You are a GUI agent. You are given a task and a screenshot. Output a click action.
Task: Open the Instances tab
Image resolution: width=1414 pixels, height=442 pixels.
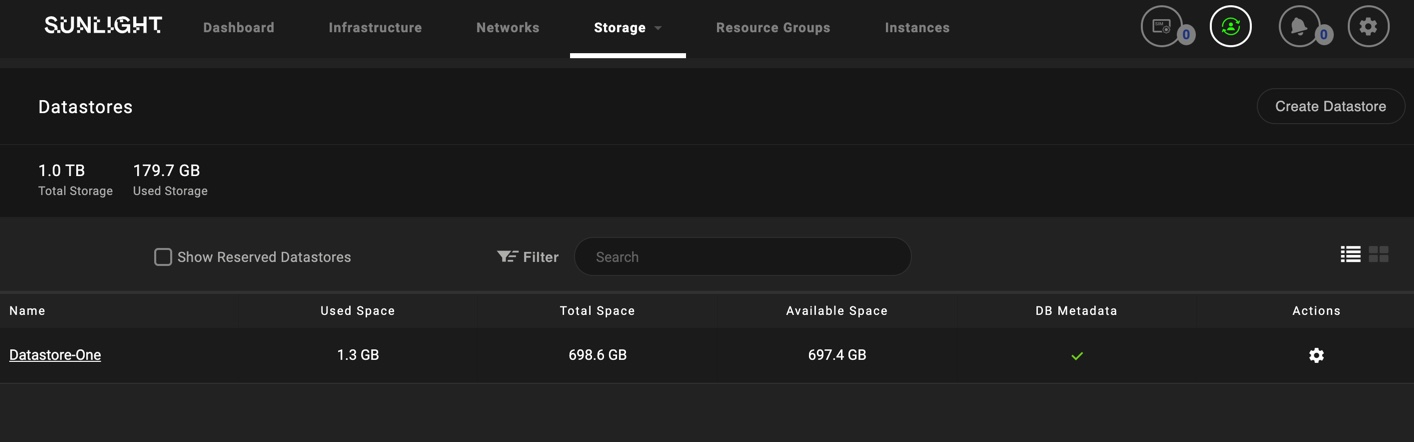tap(917, 27)
